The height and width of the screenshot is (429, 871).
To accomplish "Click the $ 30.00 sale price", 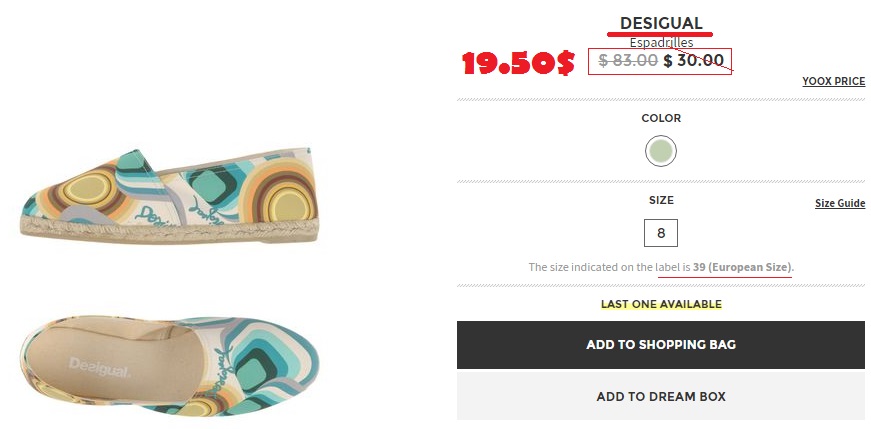I will [694, 61].
